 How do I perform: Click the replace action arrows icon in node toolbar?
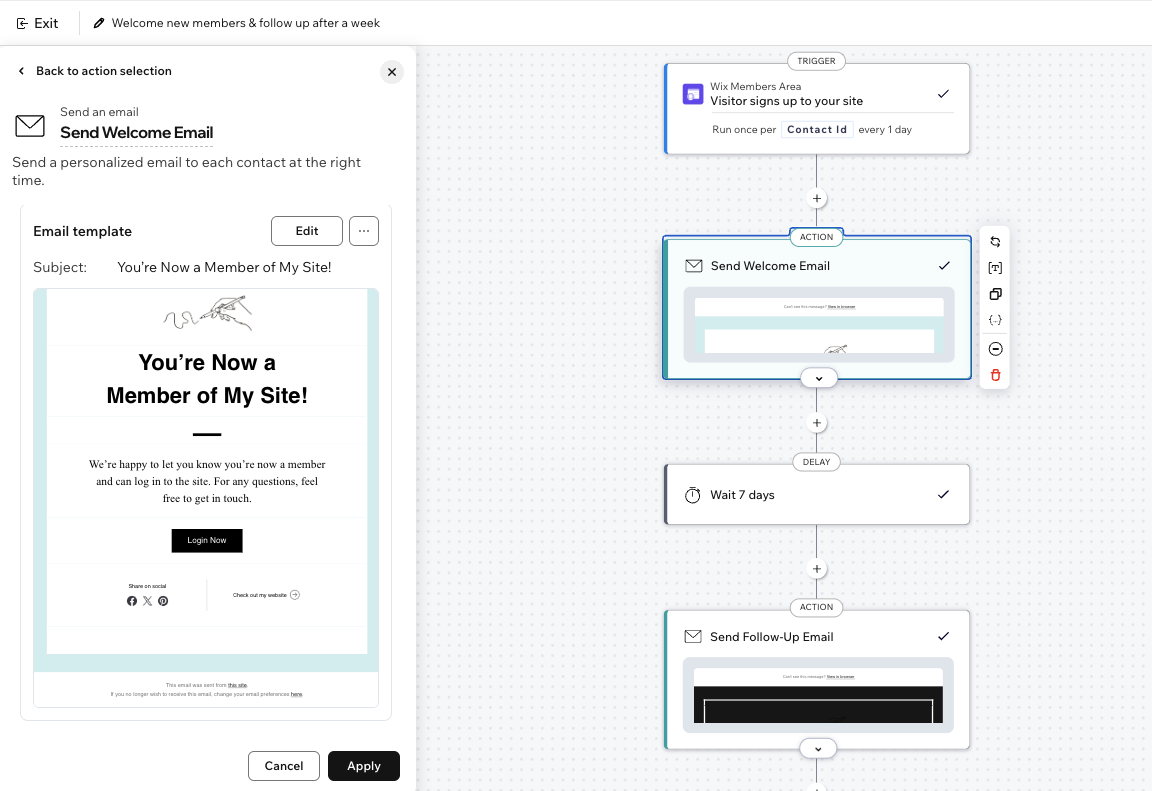pos(996,242)
